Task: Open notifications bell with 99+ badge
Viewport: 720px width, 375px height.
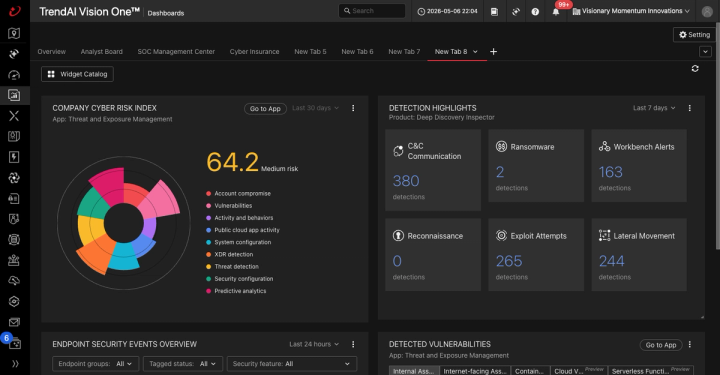Action: [556, 11]
